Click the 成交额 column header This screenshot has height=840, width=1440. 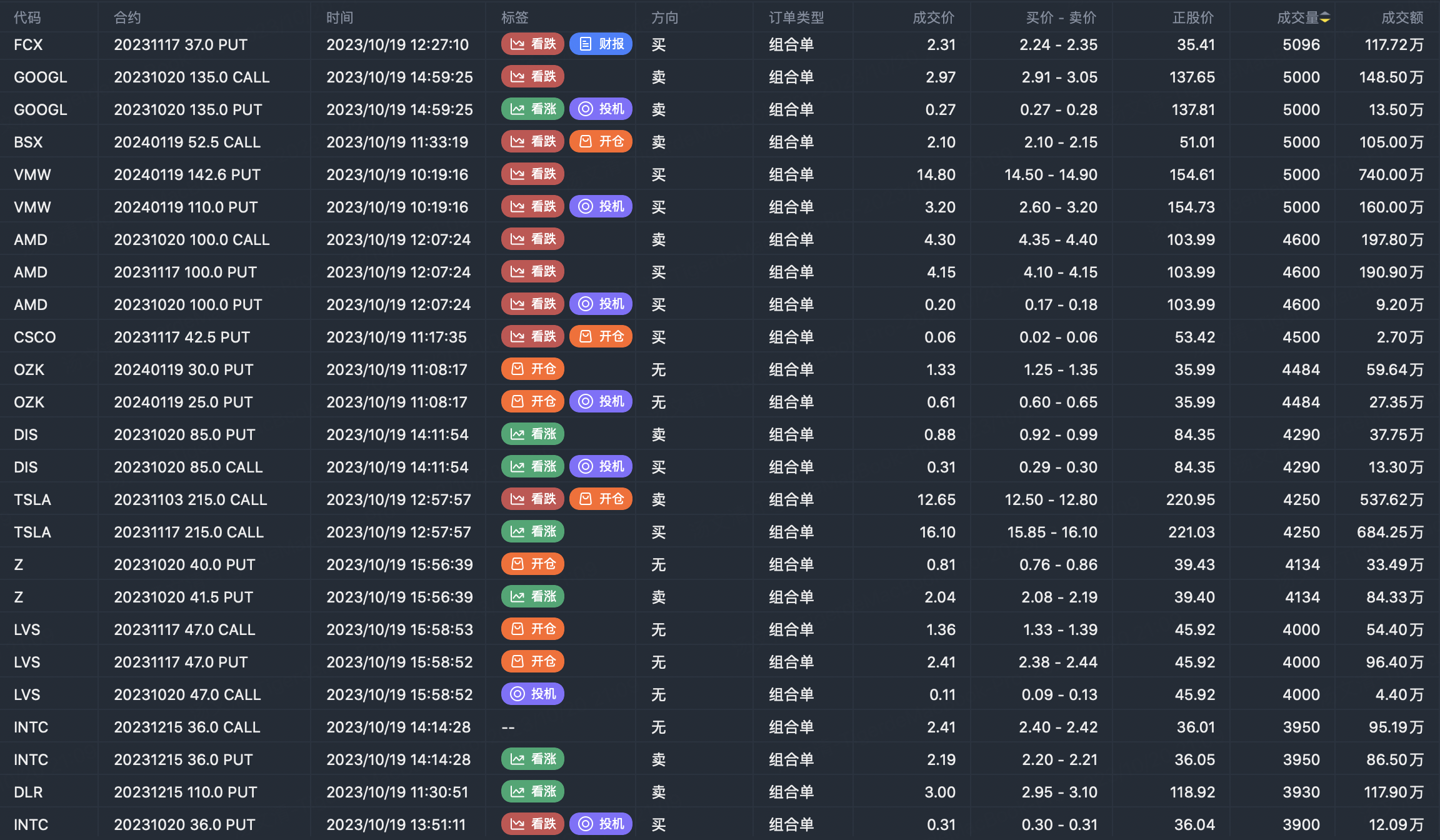[x=1402, y=17]
